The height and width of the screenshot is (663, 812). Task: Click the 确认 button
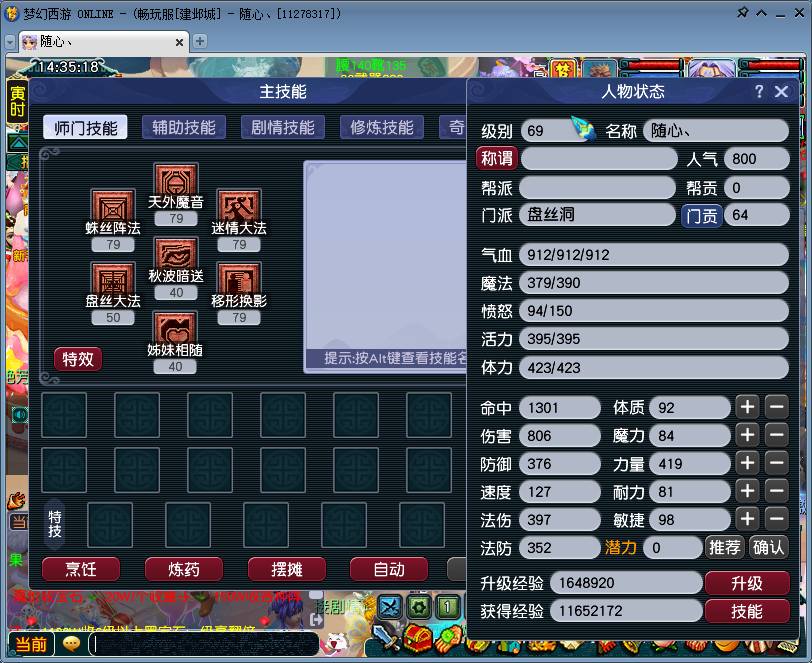(x=768, y=547)
